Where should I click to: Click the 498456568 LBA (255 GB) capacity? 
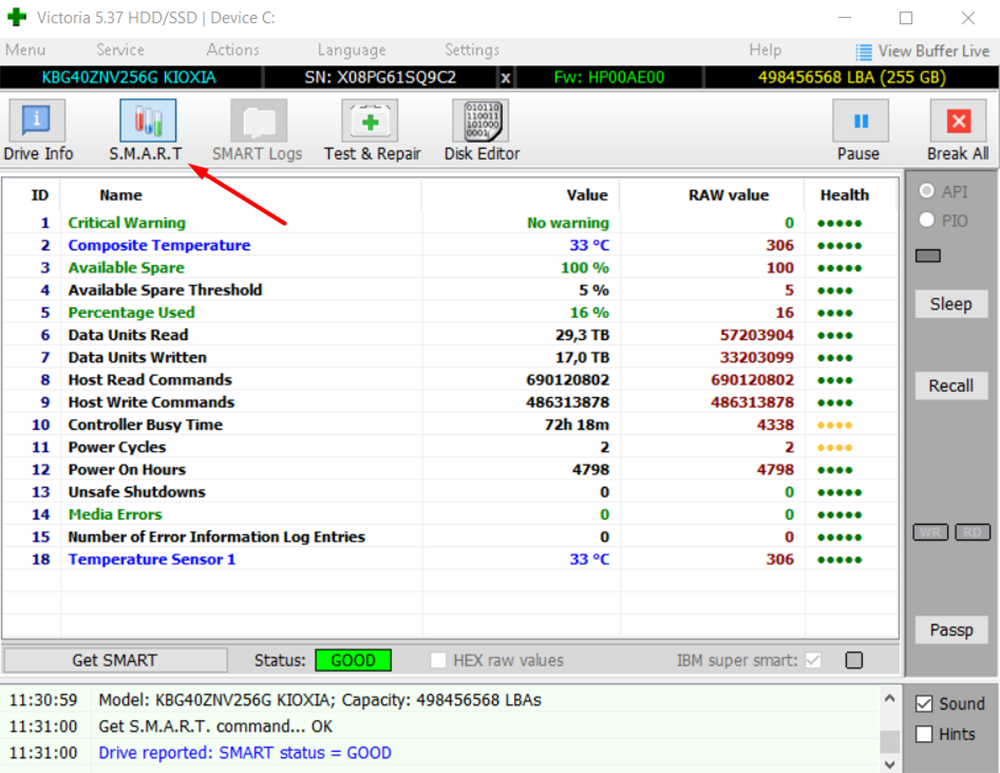(852, 78)
